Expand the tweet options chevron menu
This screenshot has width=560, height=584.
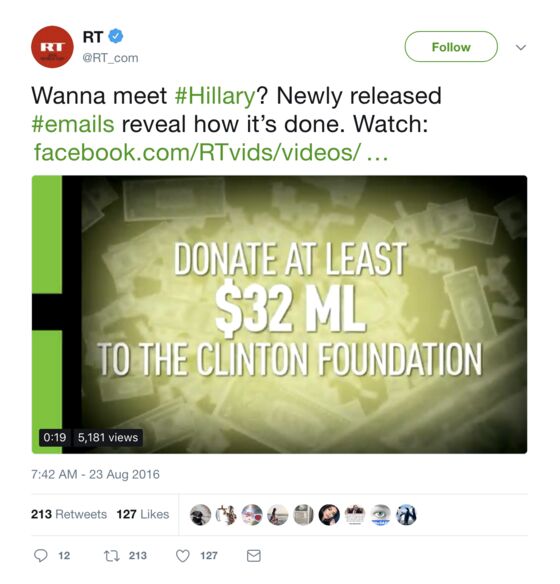pos(521,47)
